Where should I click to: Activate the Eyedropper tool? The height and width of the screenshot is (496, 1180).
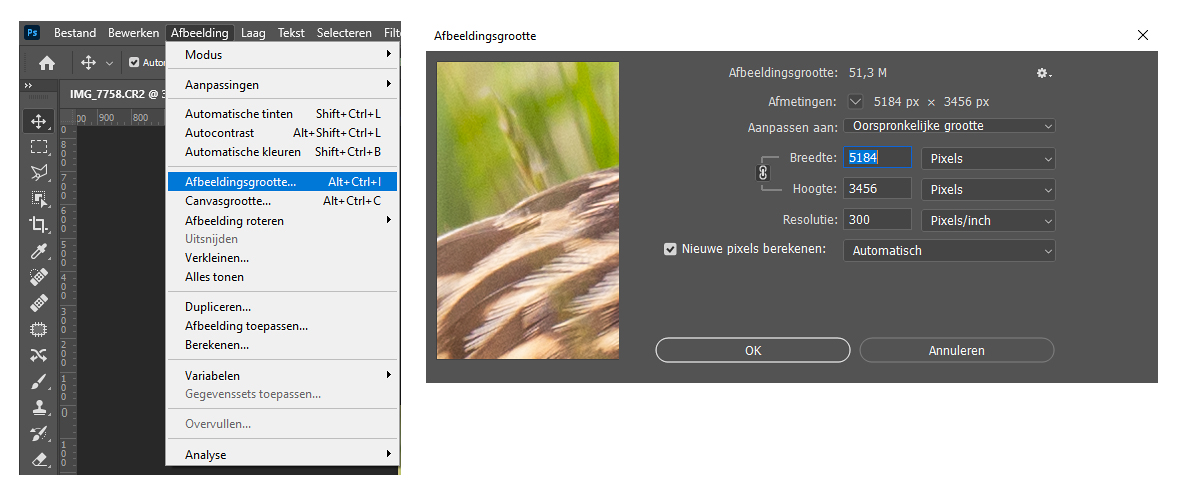39,251
